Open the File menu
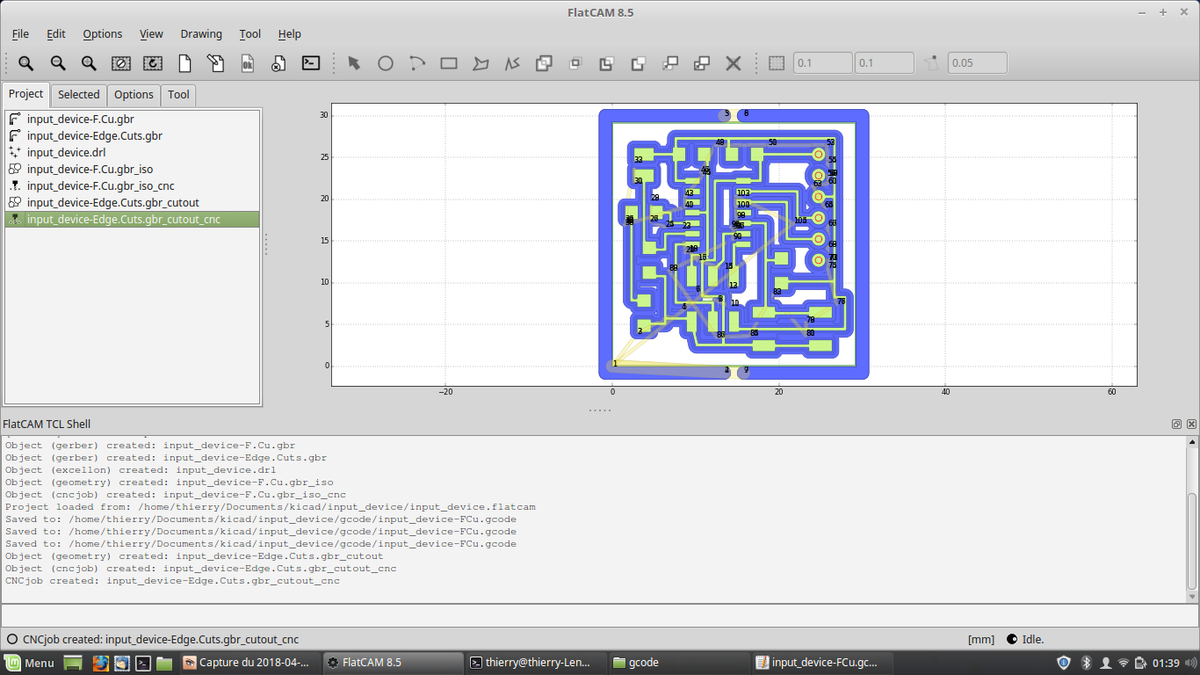 [x=20, y=34]
